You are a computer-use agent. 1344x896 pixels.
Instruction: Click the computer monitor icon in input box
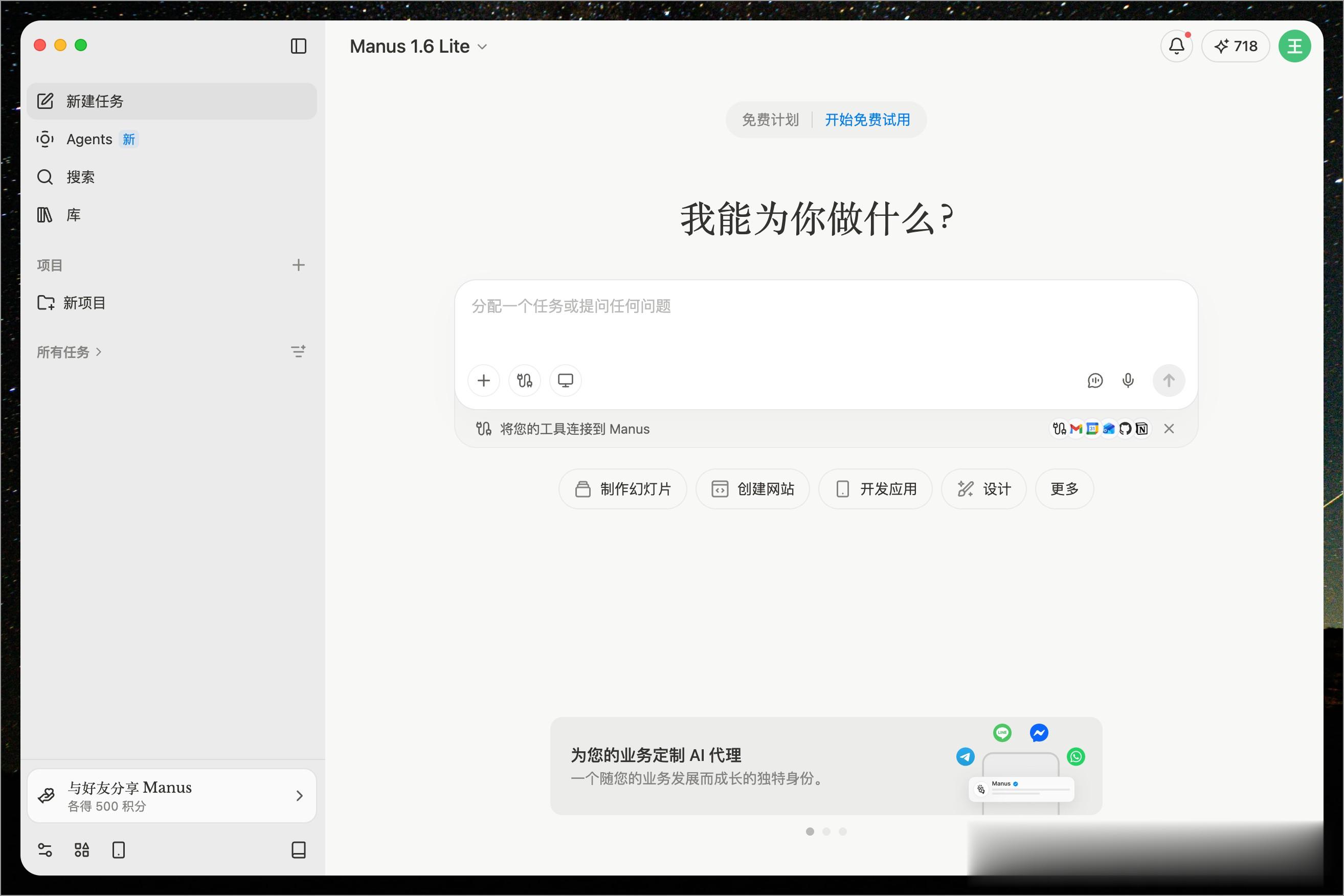click(x=565, y=380)
